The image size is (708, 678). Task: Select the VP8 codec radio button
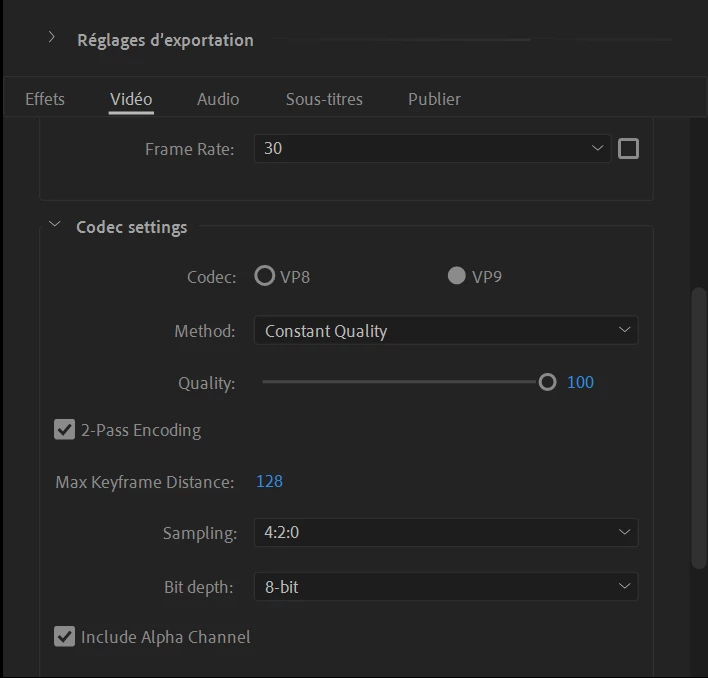pyautogui.click(x=265, y=276)
